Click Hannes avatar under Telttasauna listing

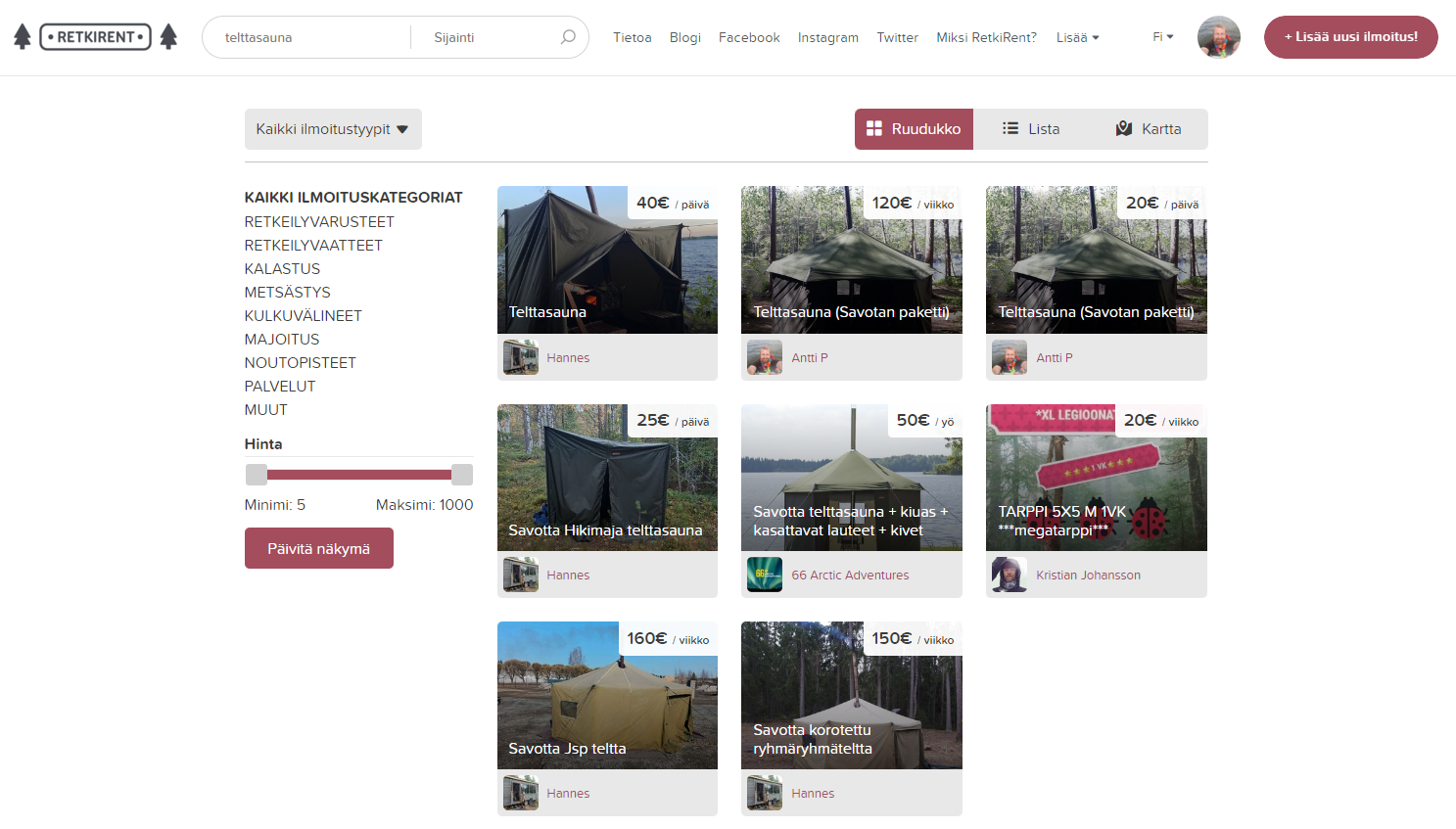point(521,358)
